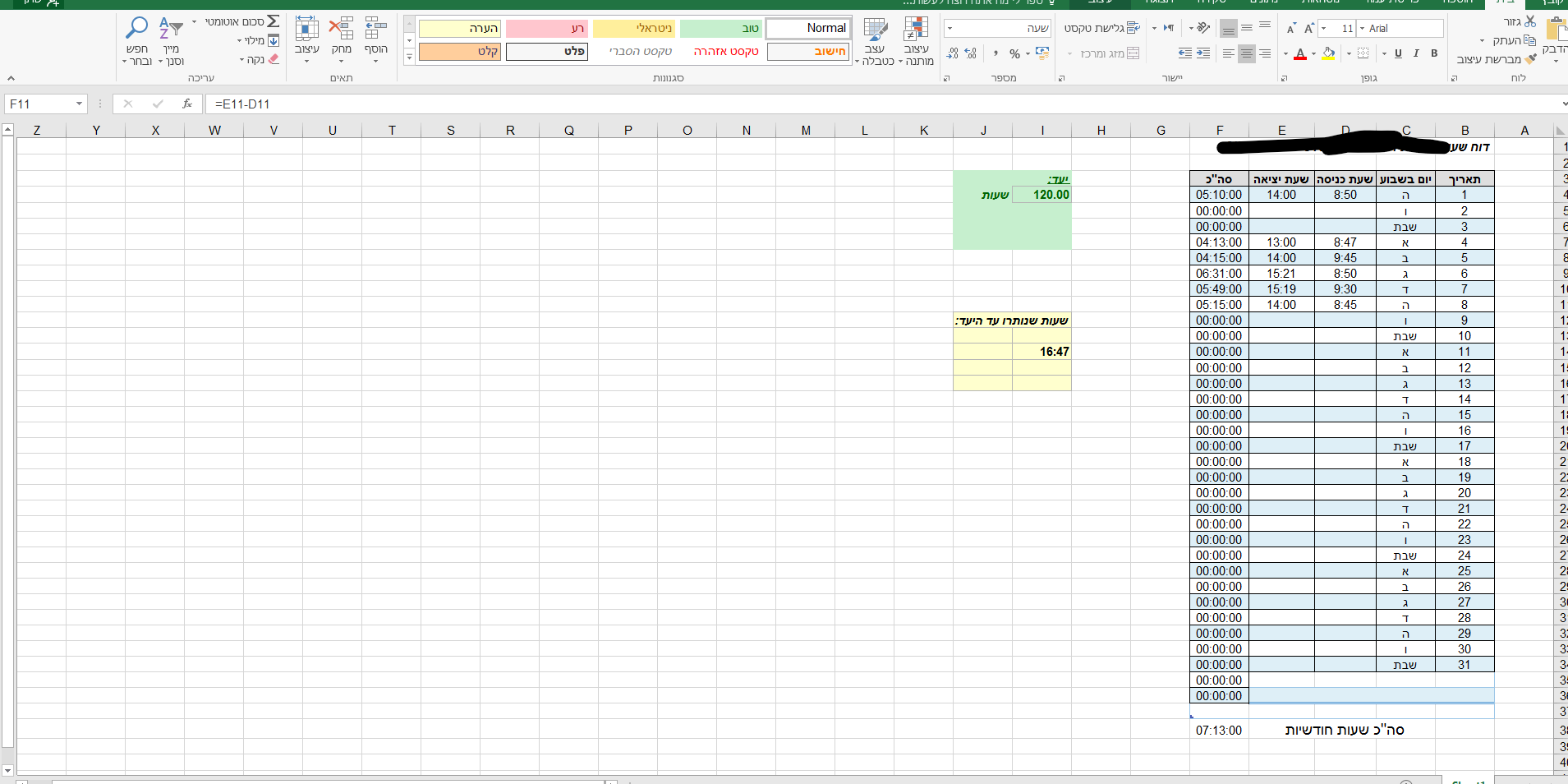Apply the green טוב (Good) style
1568x784 pixels.
[x=721, y=28]
